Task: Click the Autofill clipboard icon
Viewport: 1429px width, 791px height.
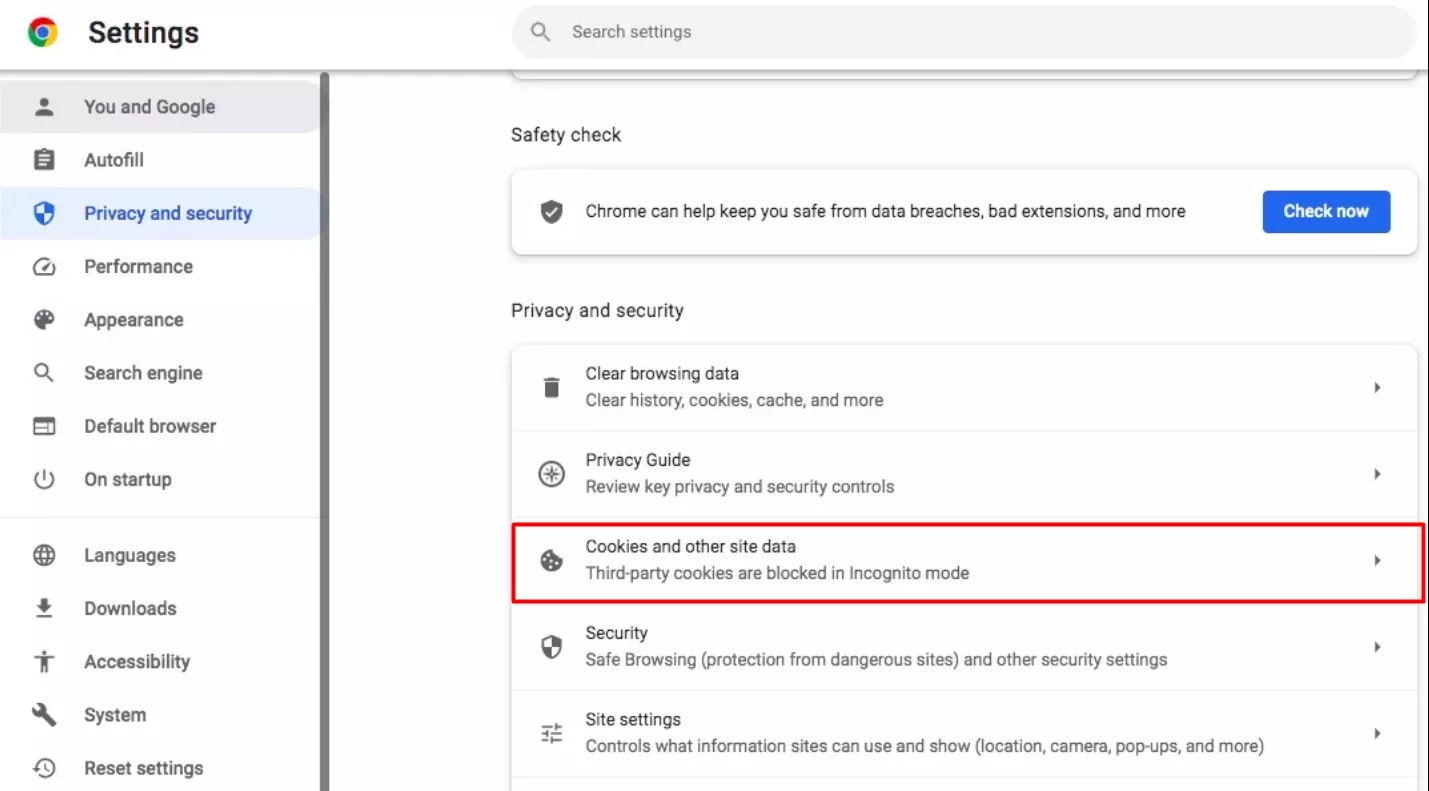Action: point(44,160)
